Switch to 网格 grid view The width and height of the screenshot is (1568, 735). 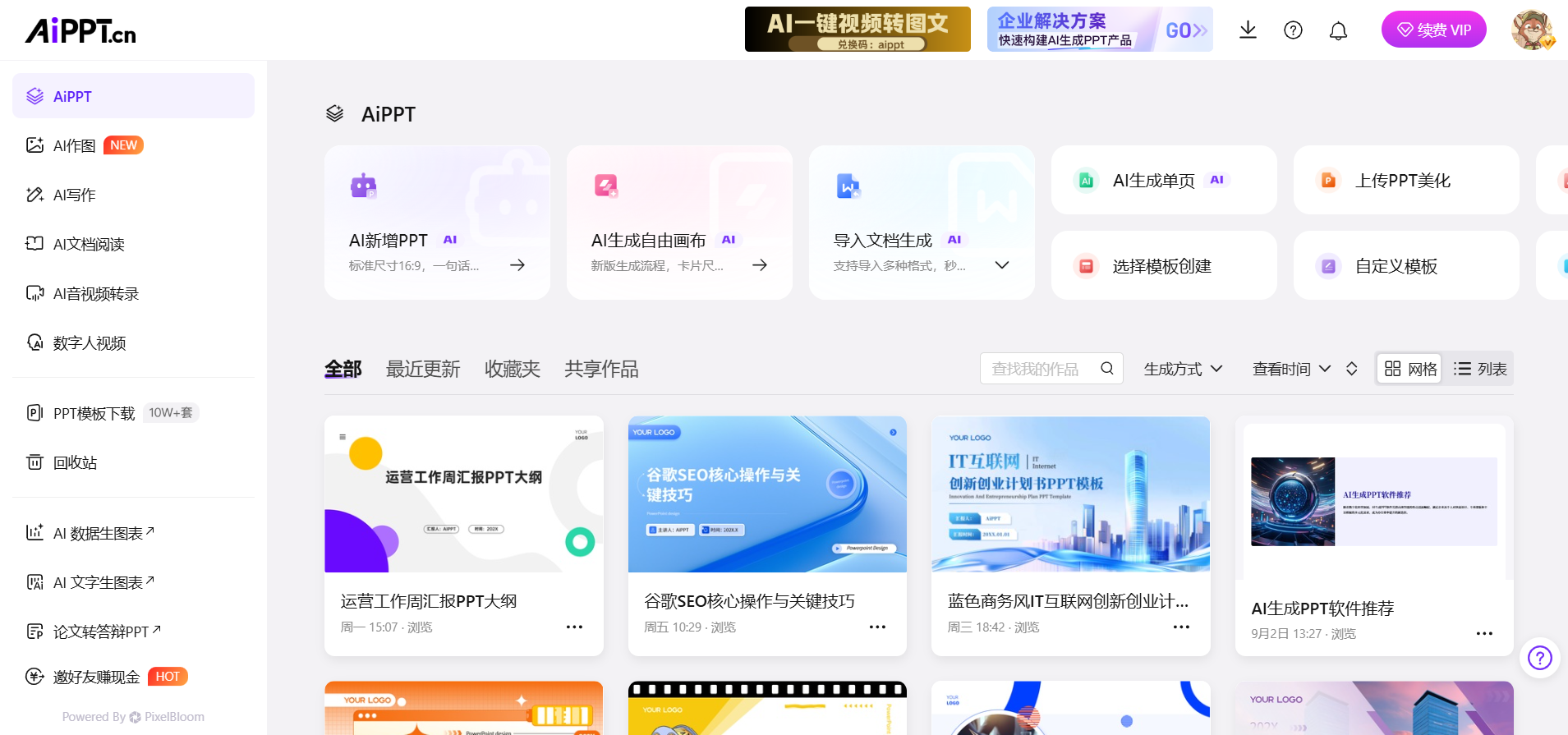coord(1410,369)
